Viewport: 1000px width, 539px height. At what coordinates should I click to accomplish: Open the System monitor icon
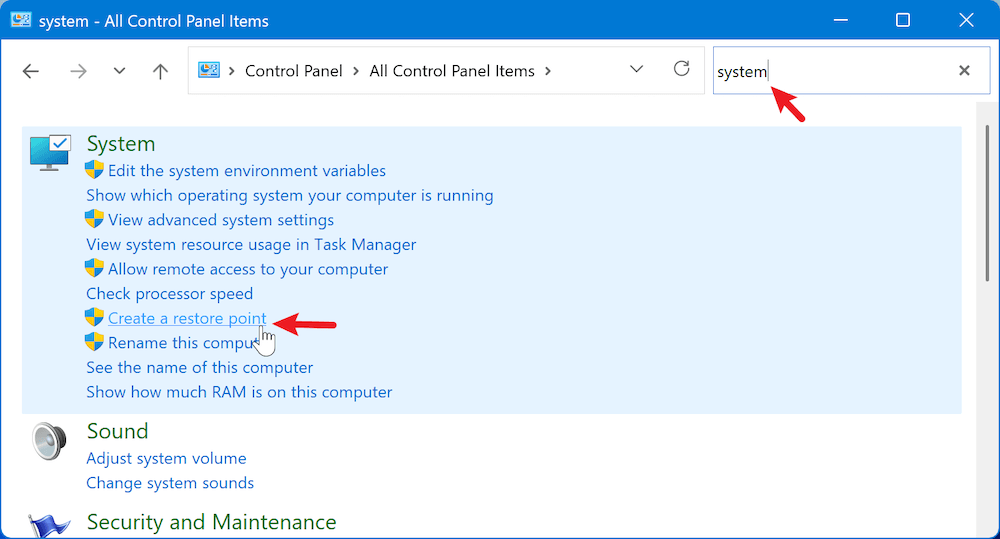pyautogui.click(x=50, y=152)
